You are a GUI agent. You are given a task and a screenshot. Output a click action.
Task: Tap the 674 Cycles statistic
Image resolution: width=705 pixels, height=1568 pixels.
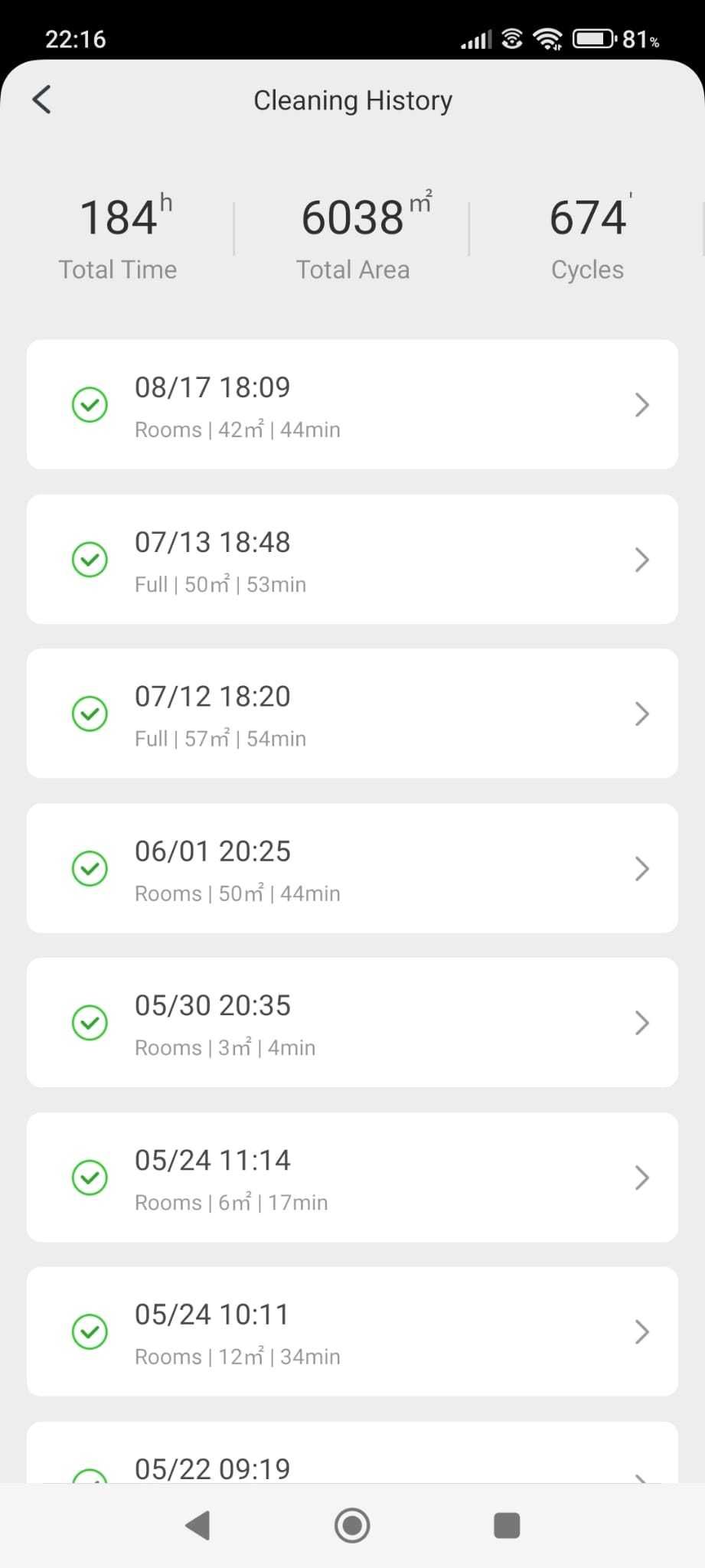pyautogui.click(x=588, y=237)
